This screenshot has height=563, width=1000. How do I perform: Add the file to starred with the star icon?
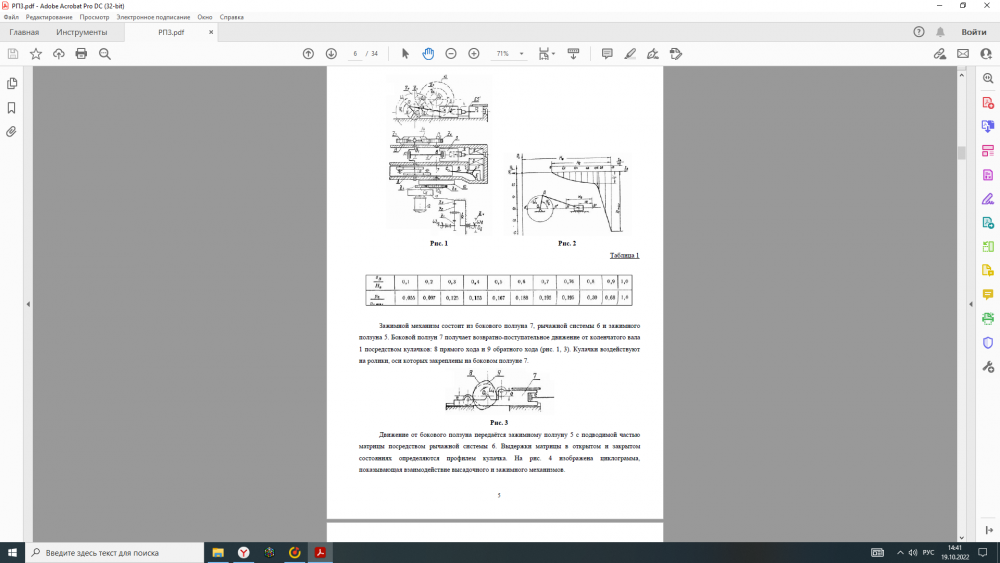point(36,54)
